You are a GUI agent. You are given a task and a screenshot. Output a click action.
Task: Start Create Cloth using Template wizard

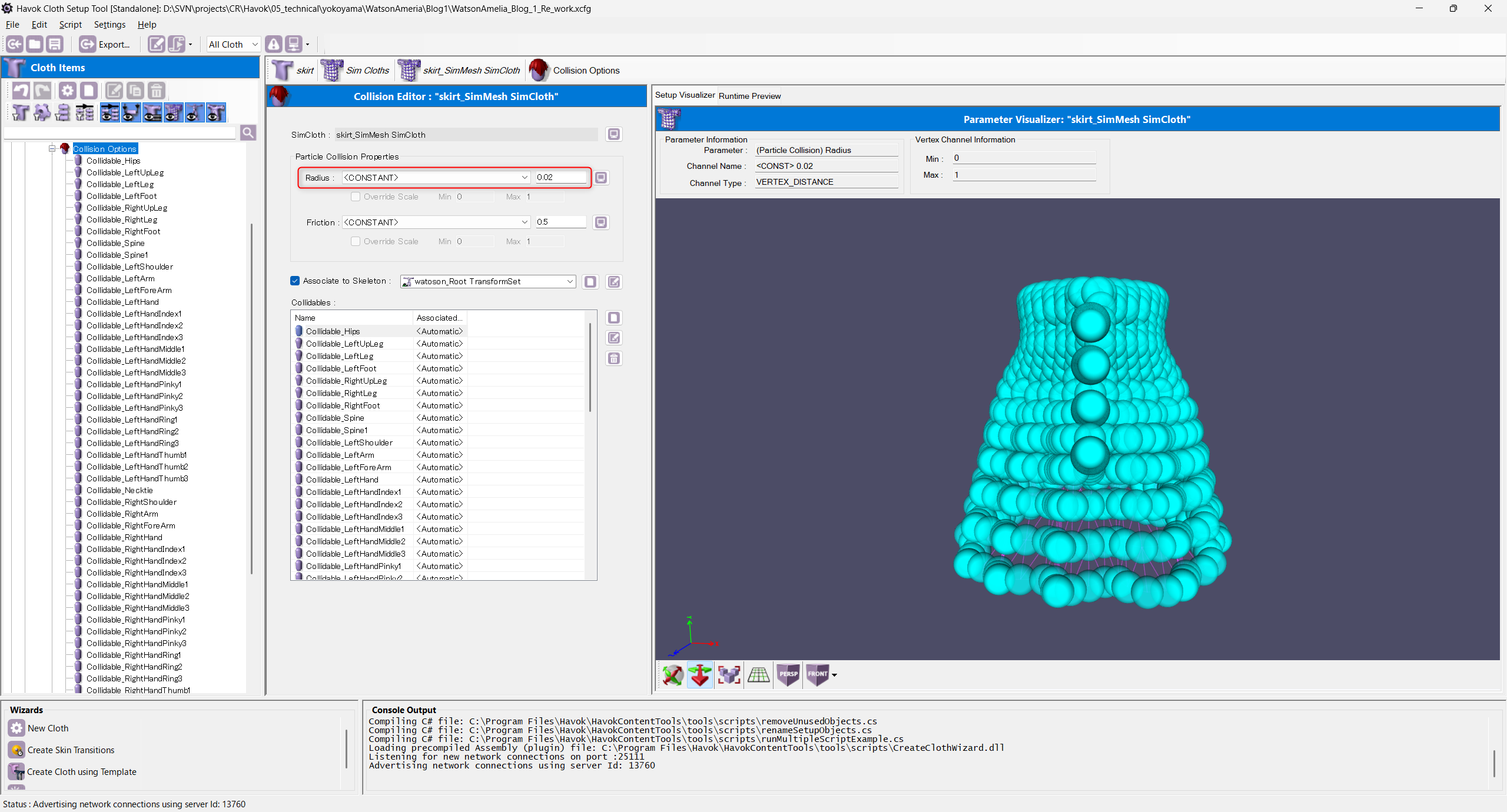72,772
